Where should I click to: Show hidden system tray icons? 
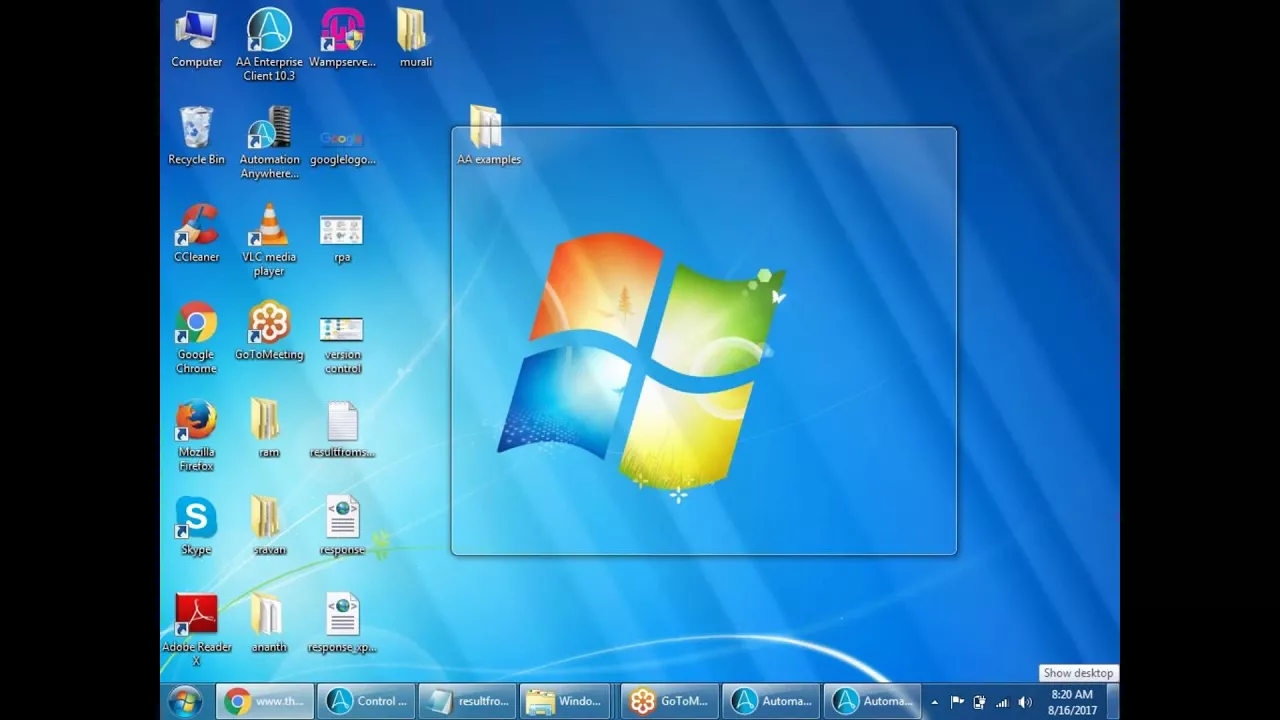[935, 702]
